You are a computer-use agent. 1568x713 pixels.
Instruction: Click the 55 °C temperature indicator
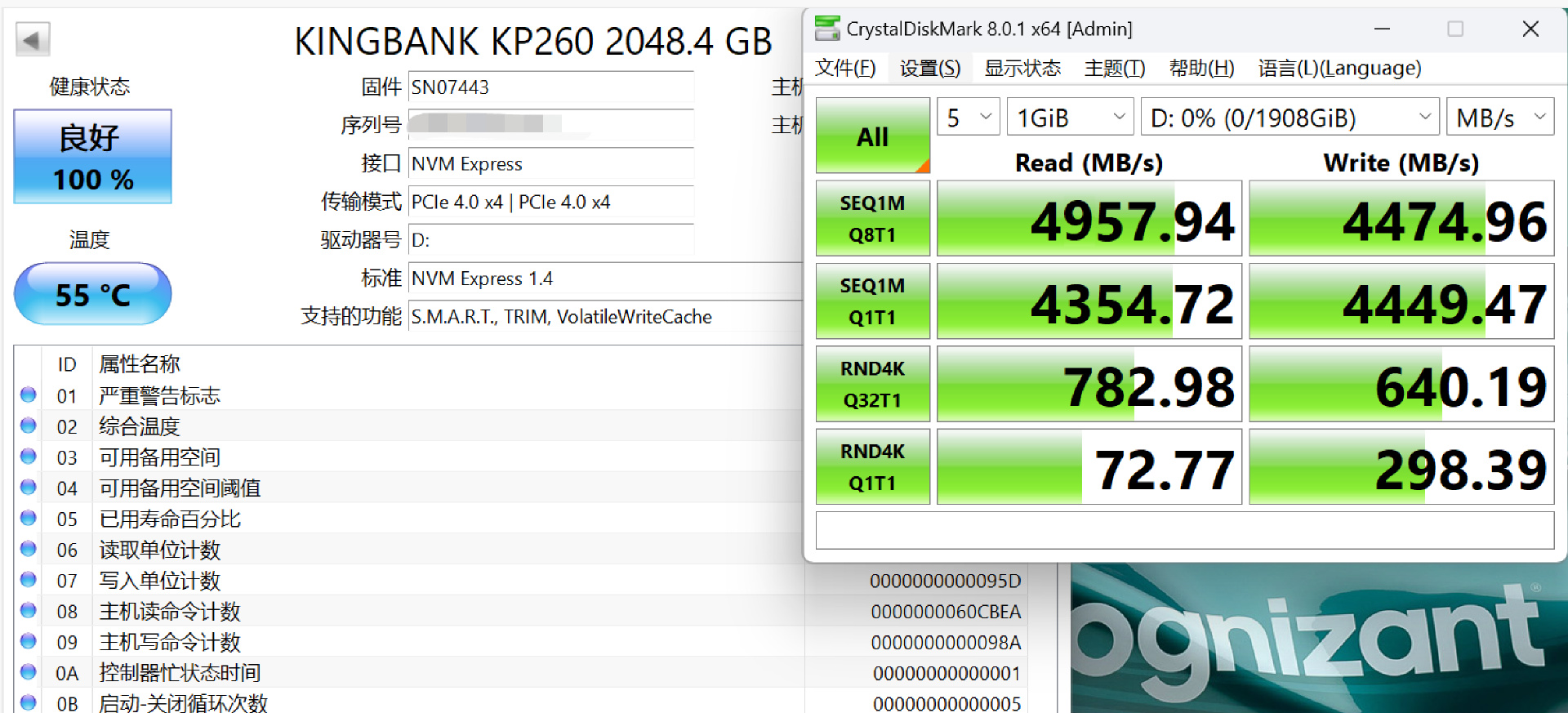pos(92,294)
